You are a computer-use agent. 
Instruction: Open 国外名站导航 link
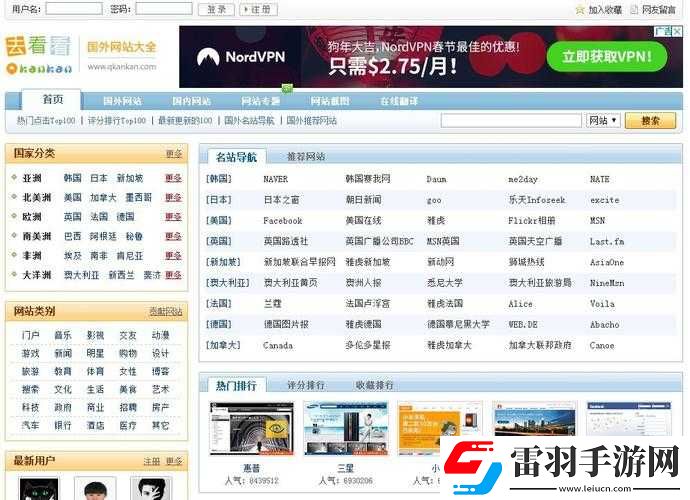pyautogui.click(x=249, y=121)
